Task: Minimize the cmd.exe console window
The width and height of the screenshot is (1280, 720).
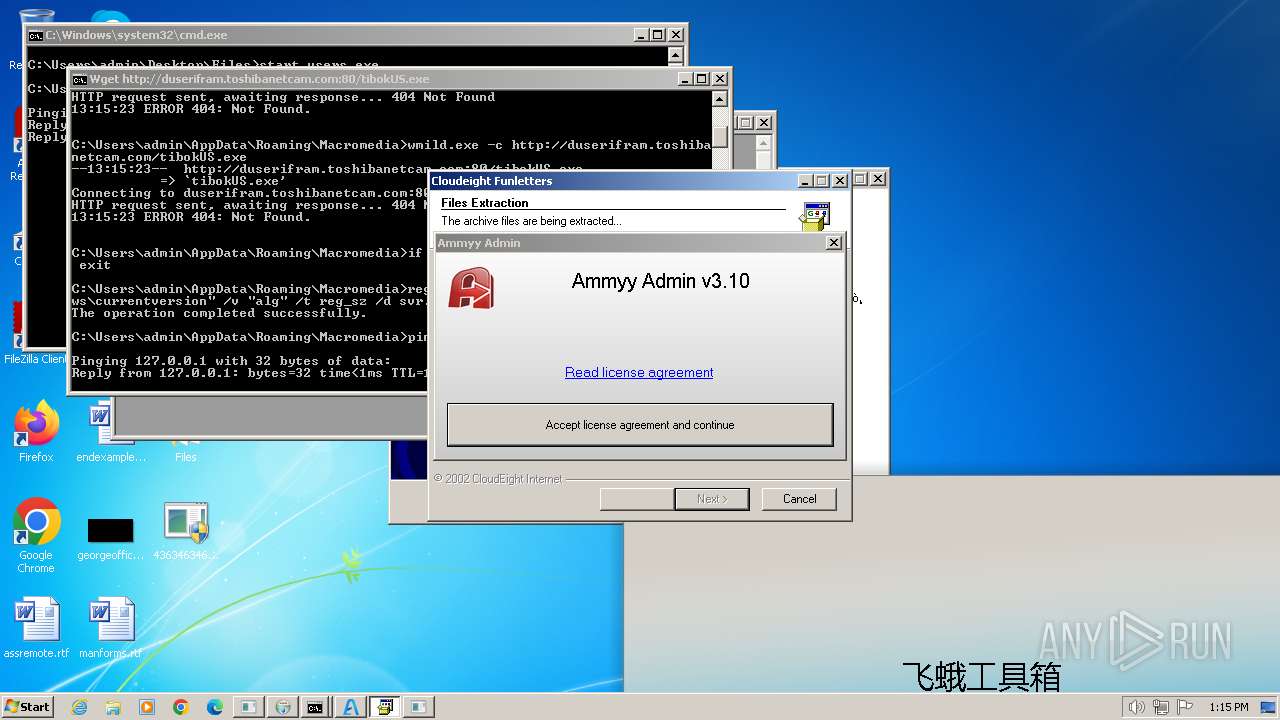Action: click(x=641, y=35)
